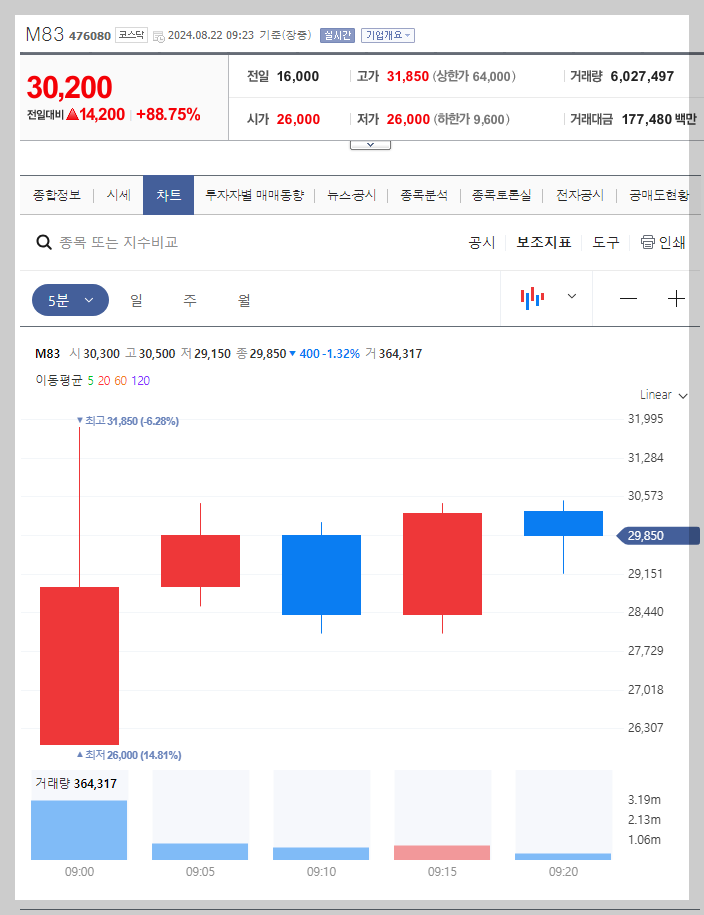The height and width of the screenshot is (915, 704).
Task: Open 종목토론실 tab
Action: point(501,195)
